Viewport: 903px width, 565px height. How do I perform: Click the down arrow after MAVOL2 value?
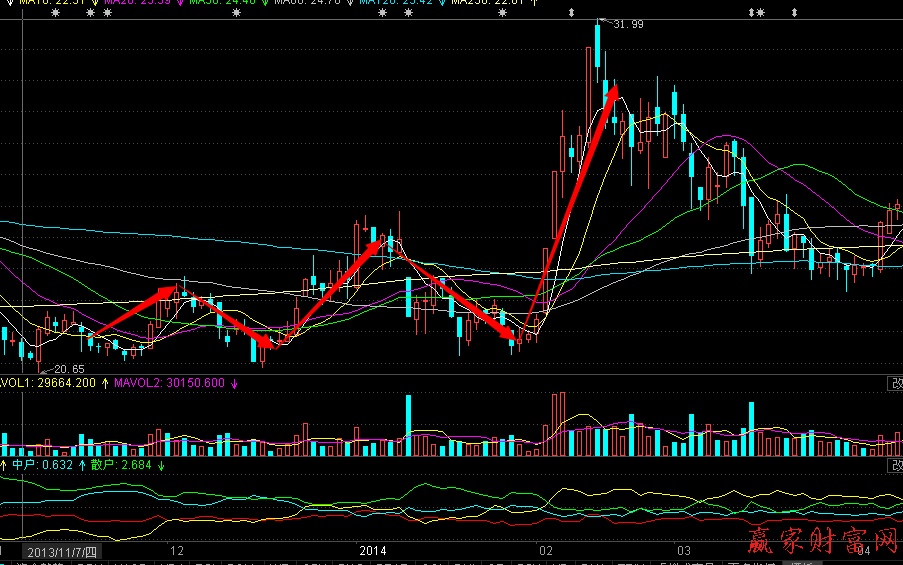click(x=234, y=382)
